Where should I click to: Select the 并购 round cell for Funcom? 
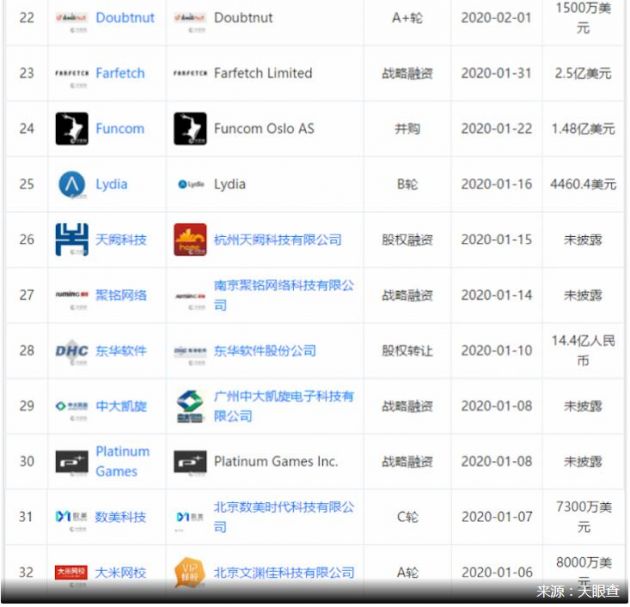[x=407, y=129]
